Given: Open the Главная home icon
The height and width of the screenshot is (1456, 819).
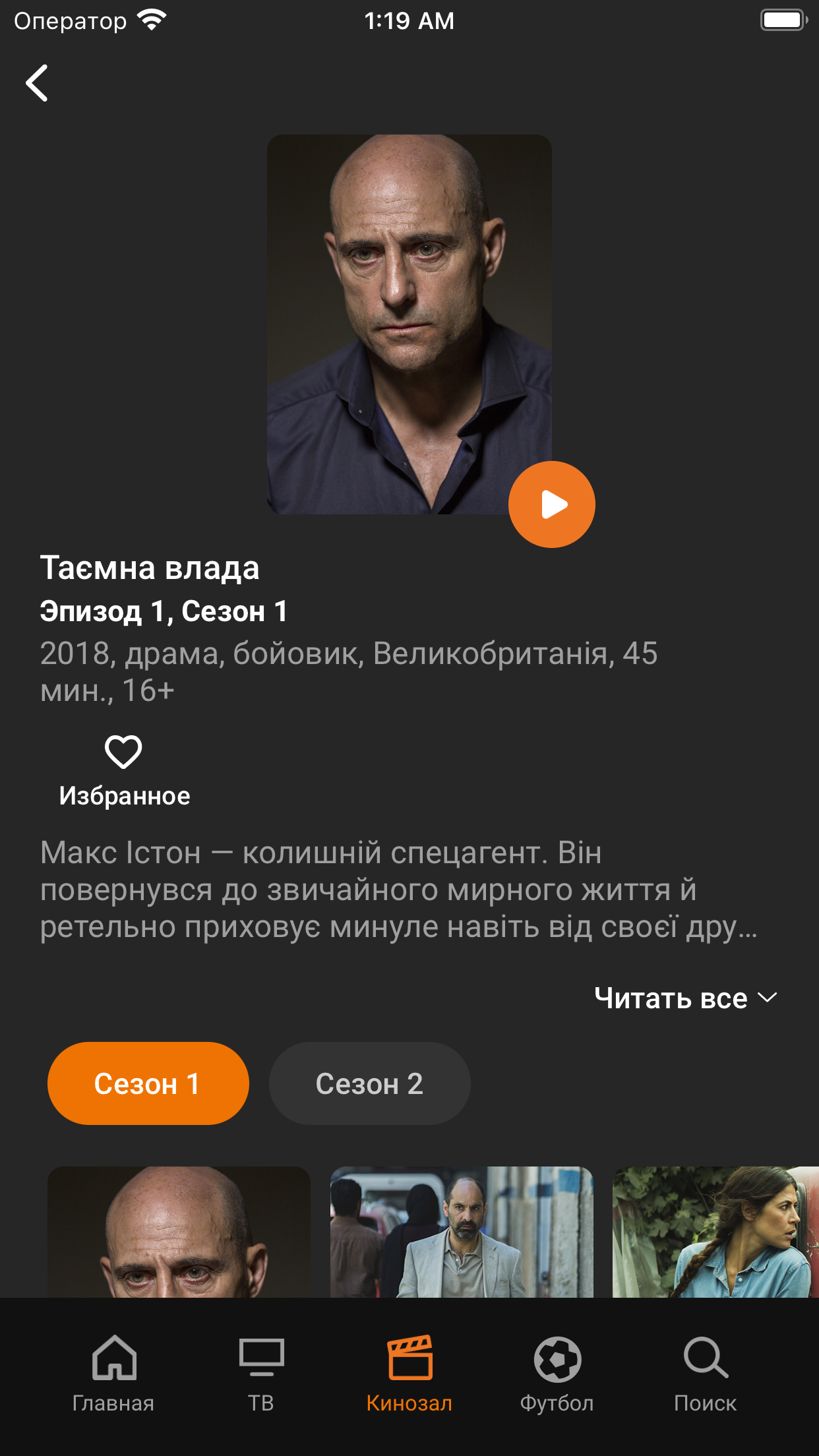Looking at the screenshot, I should click(114, 1358).
